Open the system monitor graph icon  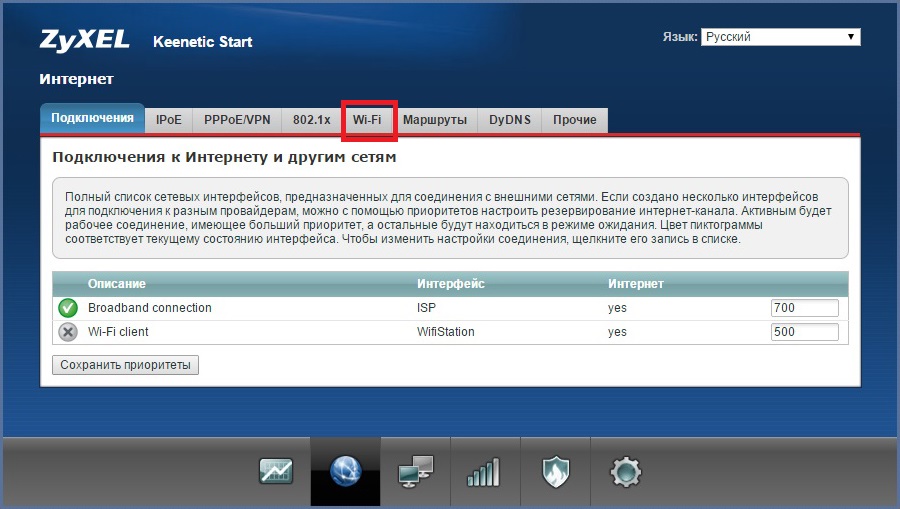tap(275, 472)
